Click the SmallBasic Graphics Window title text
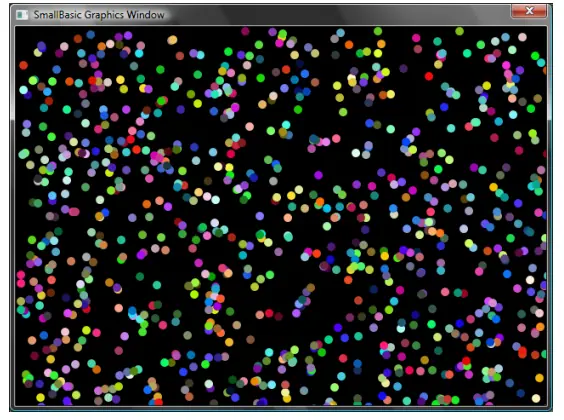Image resolution: width=564 pixels, height=420 pixels. (x=99, y=15)
